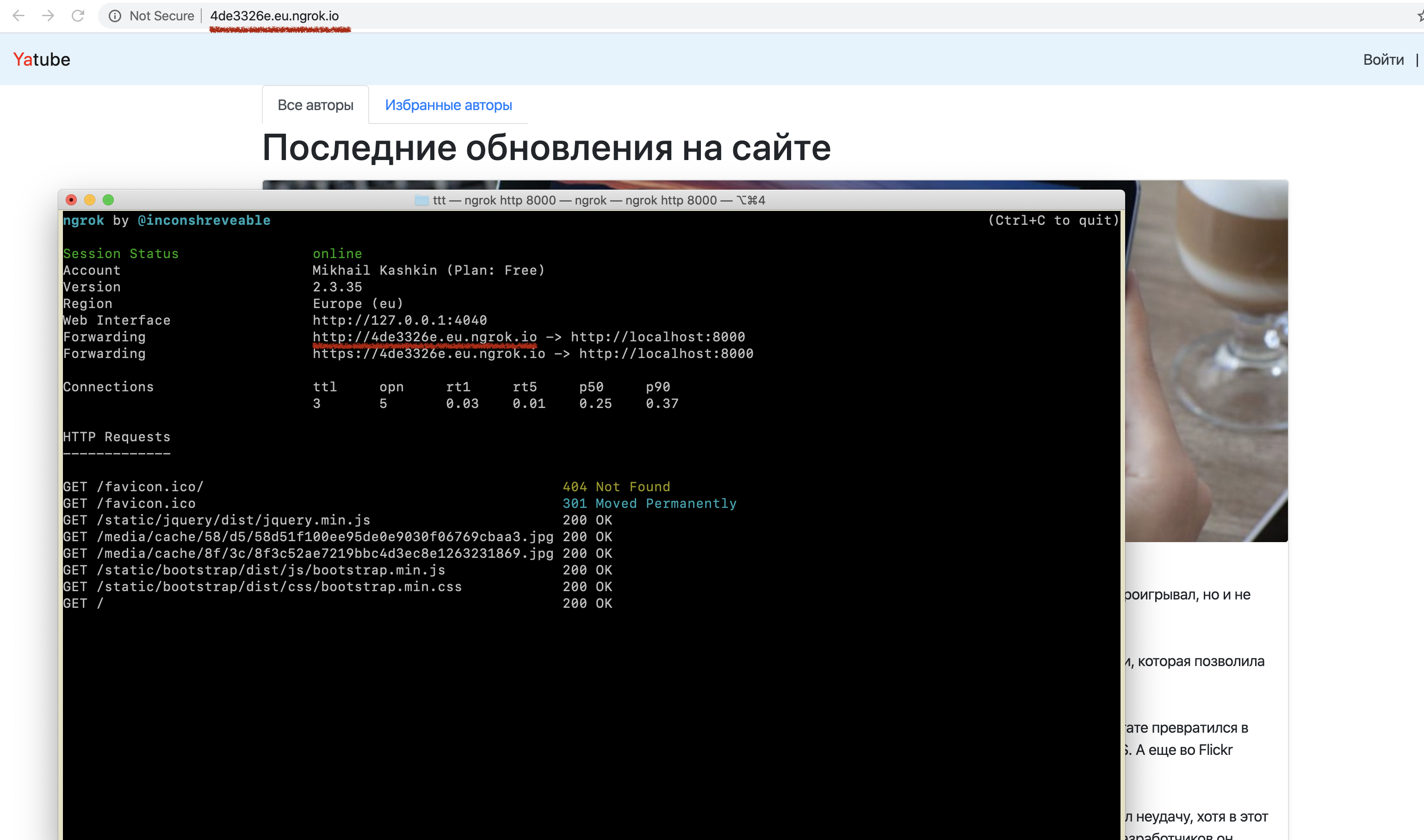
Task: Reload the page with refresh icon
Action: pos(78,16)
